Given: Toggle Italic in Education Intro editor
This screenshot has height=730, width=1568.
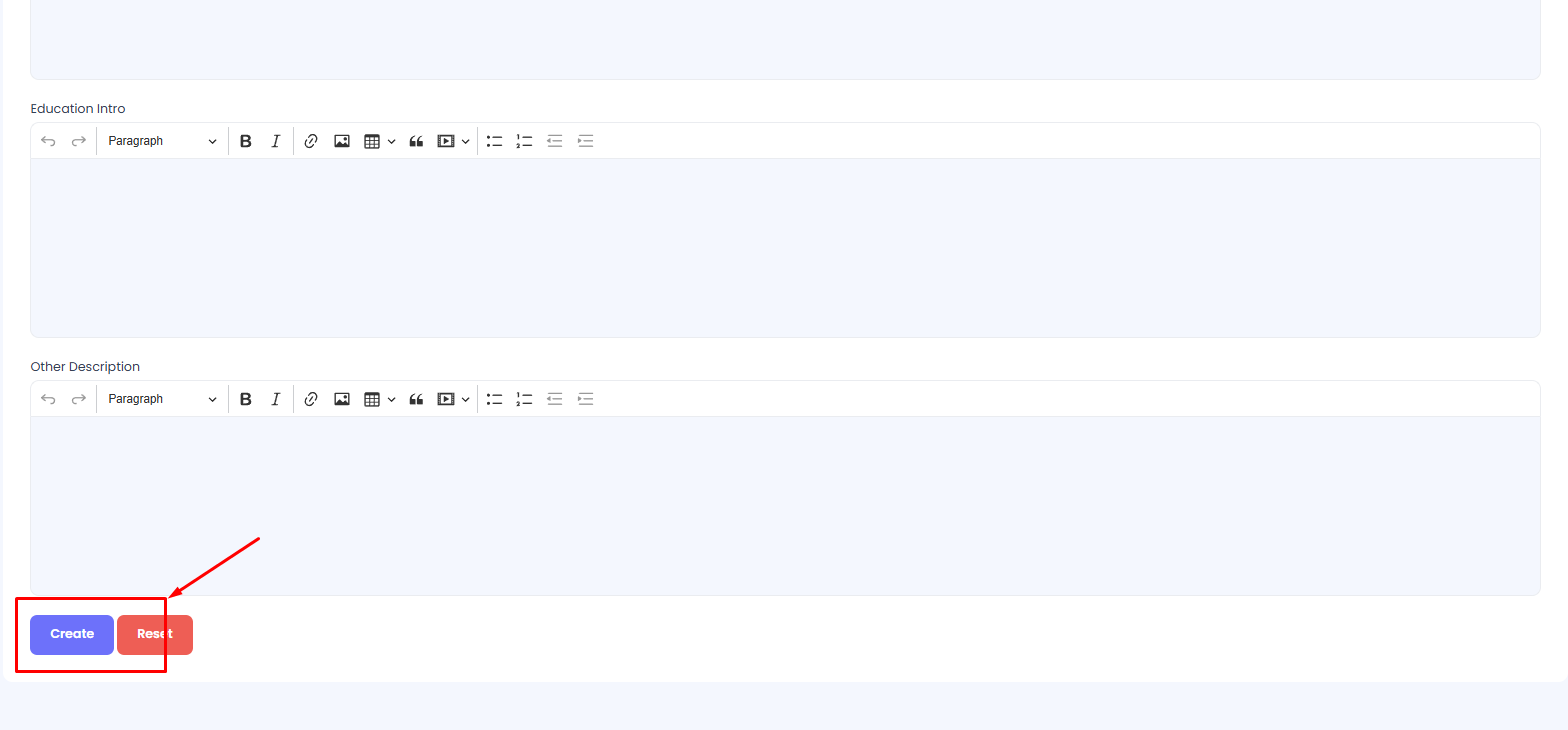Looking at the screenshot, I should [276, 141].
